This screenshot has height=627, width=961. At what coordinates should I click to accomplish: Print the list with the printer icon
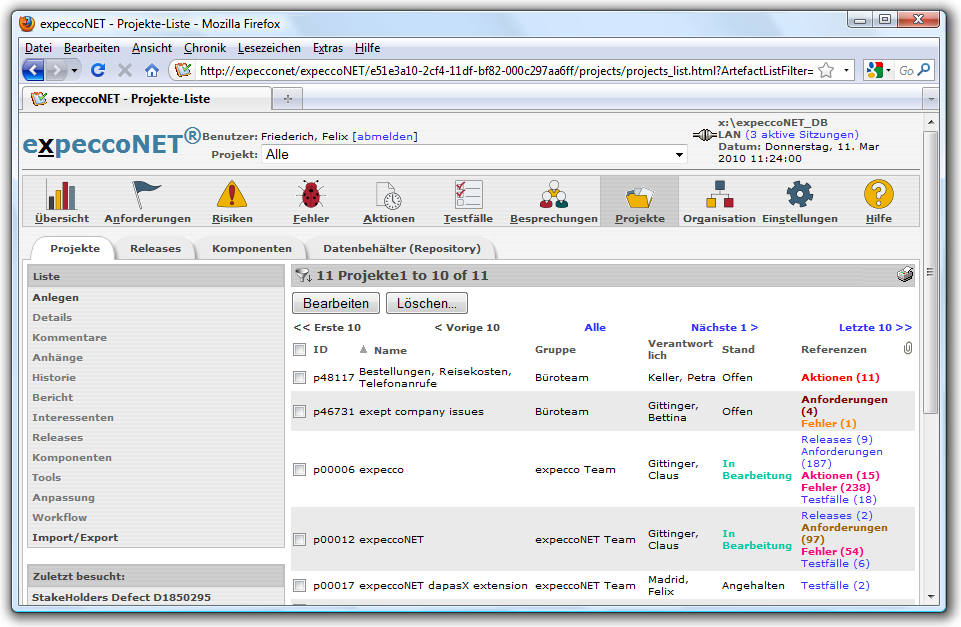(x=905, y=275)
